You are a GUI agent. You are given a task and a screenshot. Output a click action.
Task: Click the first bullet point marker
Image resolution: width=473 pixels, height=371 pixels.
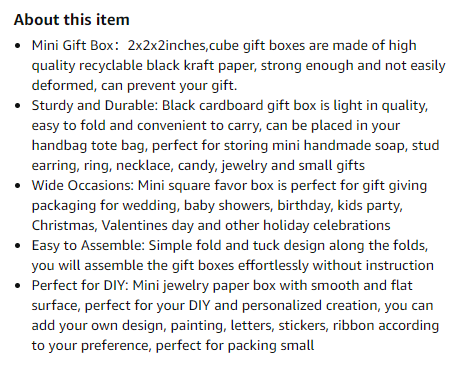18,46
